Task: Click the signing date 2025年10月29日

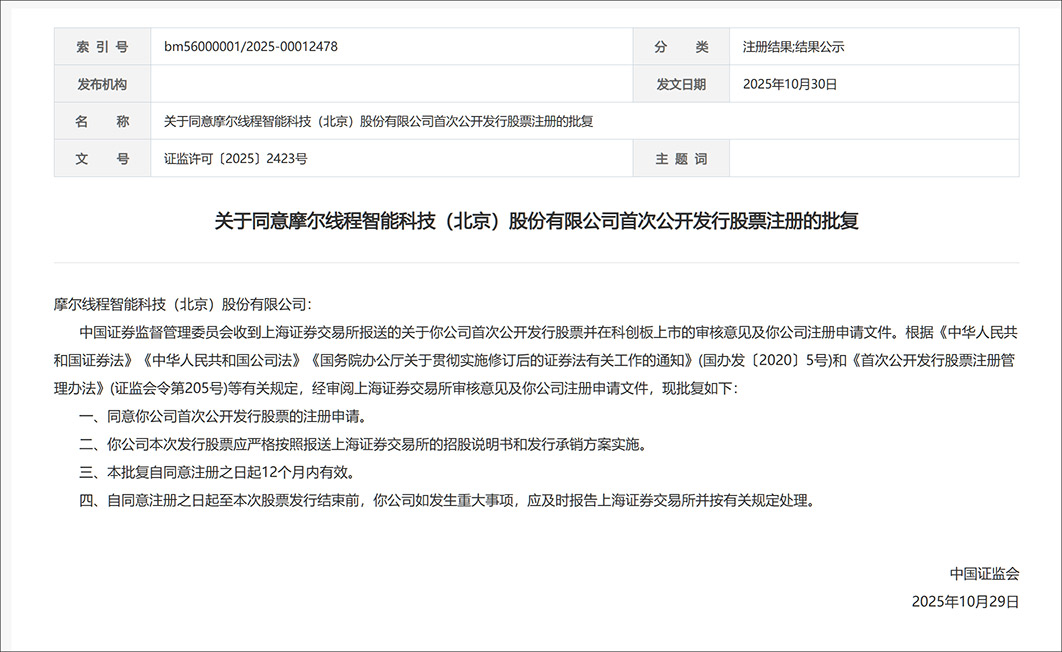Action: pyautogui.click(x=965, y=601)
